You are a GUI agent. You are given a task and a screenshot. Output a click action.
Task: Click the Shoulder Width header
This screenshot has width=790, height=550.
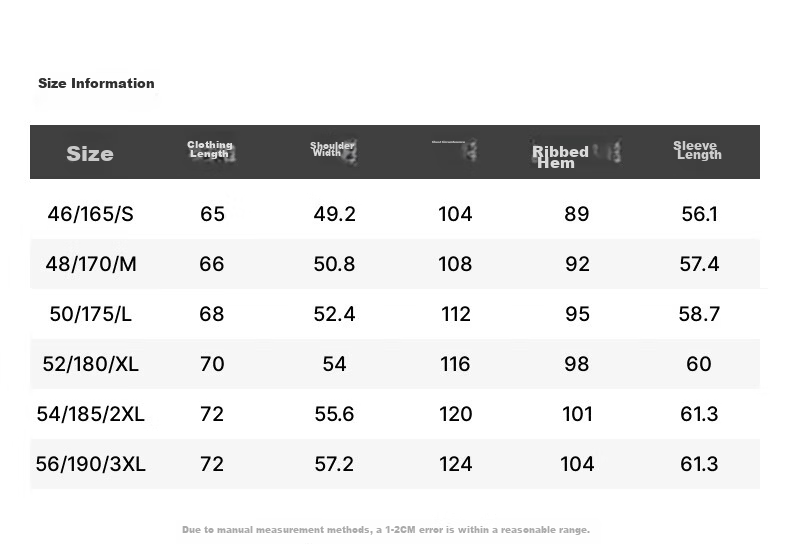[333, 149]
